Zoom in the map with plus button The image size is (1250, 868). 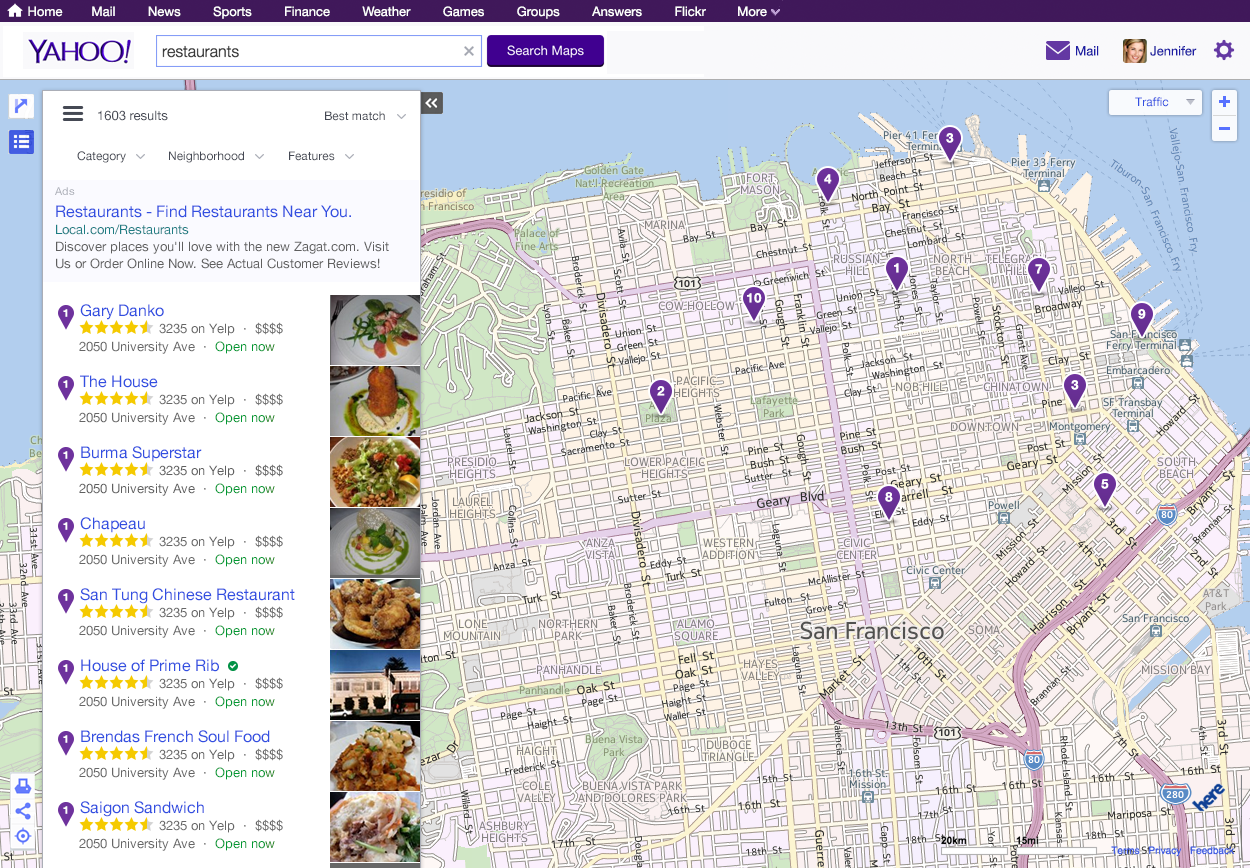click(1224, 102)
